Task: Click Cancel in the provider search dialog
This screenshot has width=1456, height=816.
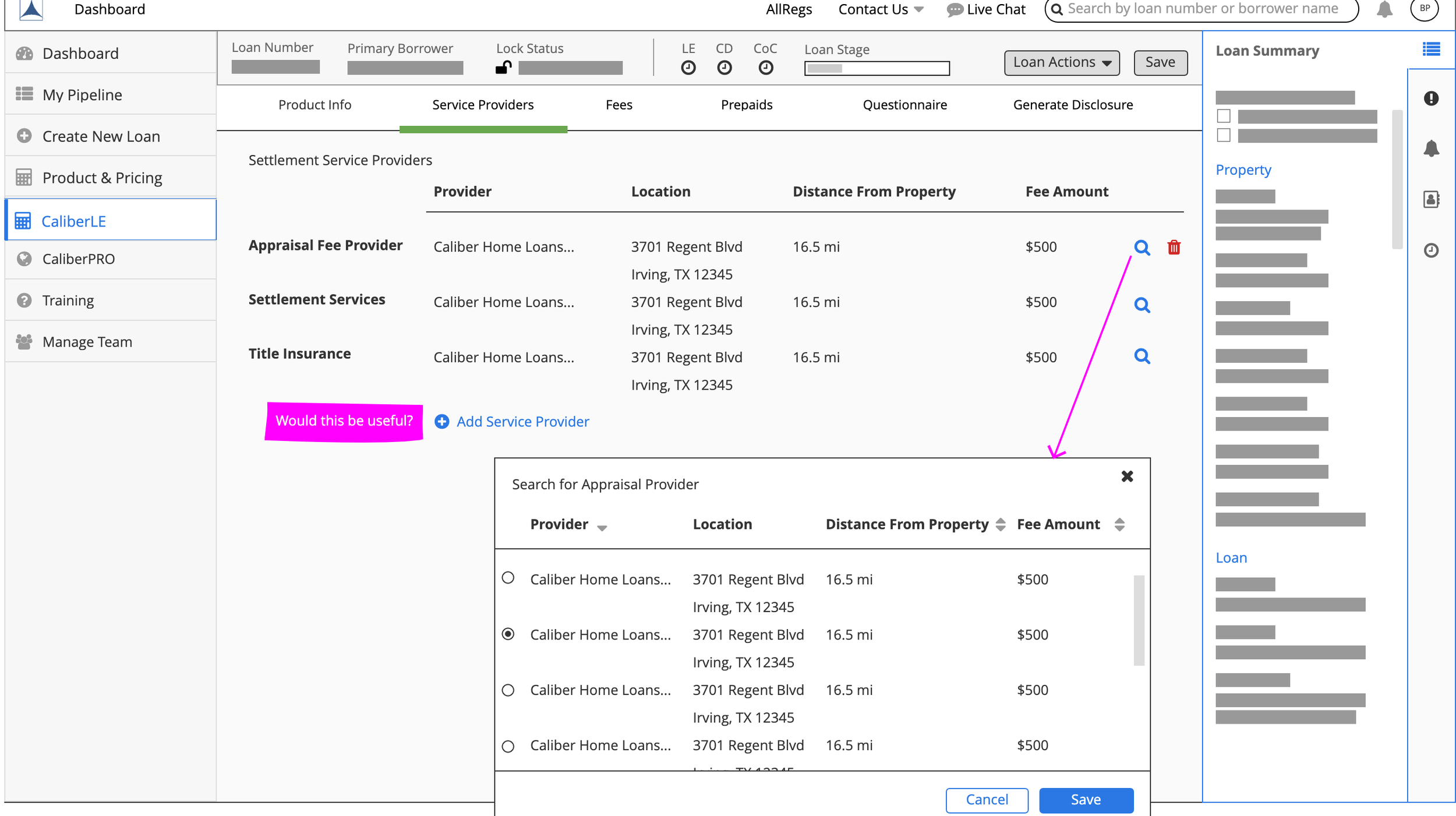Action: (987, 800)
